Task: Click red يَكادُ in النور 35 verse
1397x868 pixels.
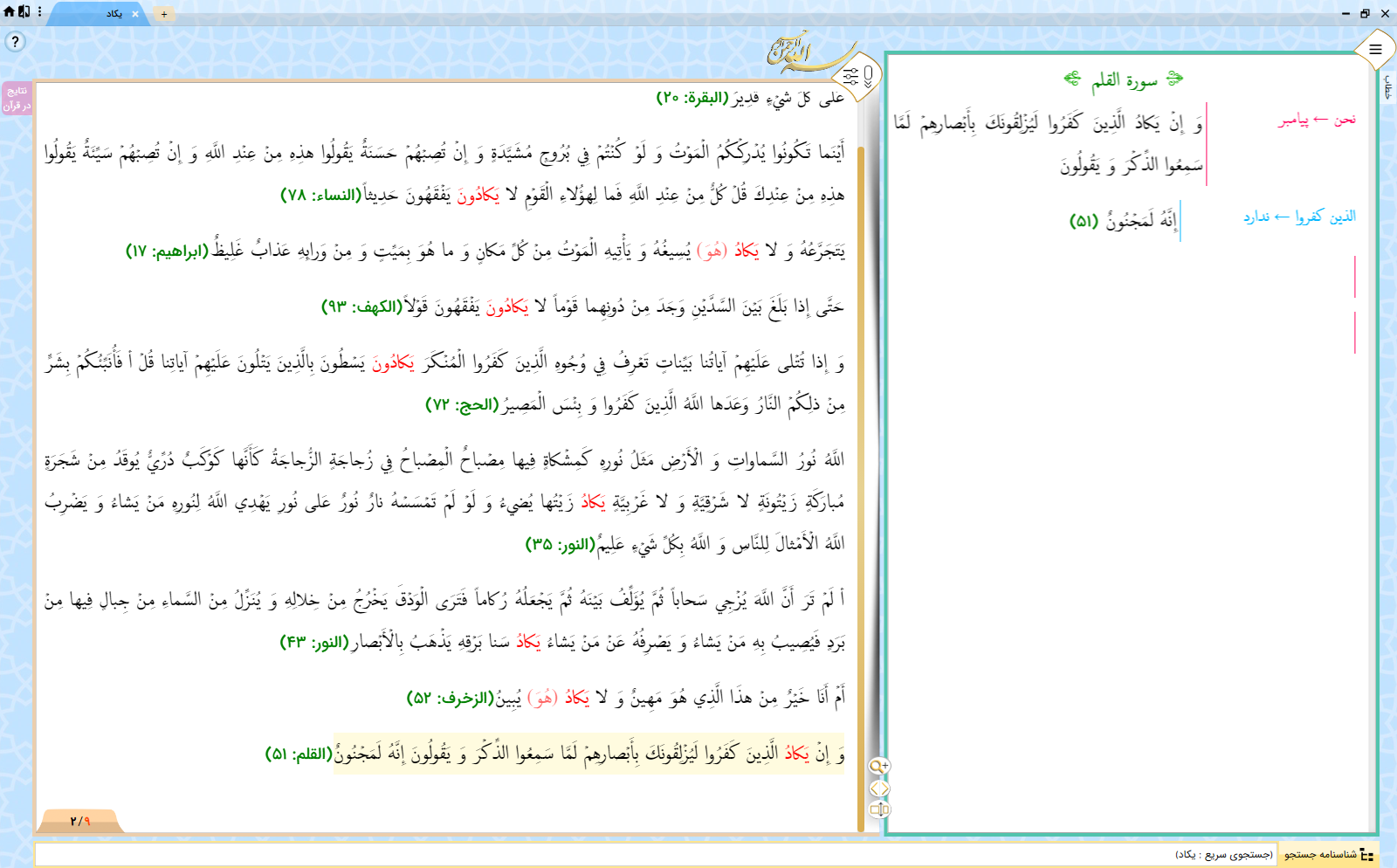Action: pyautogui.click(x=594, y=501)
